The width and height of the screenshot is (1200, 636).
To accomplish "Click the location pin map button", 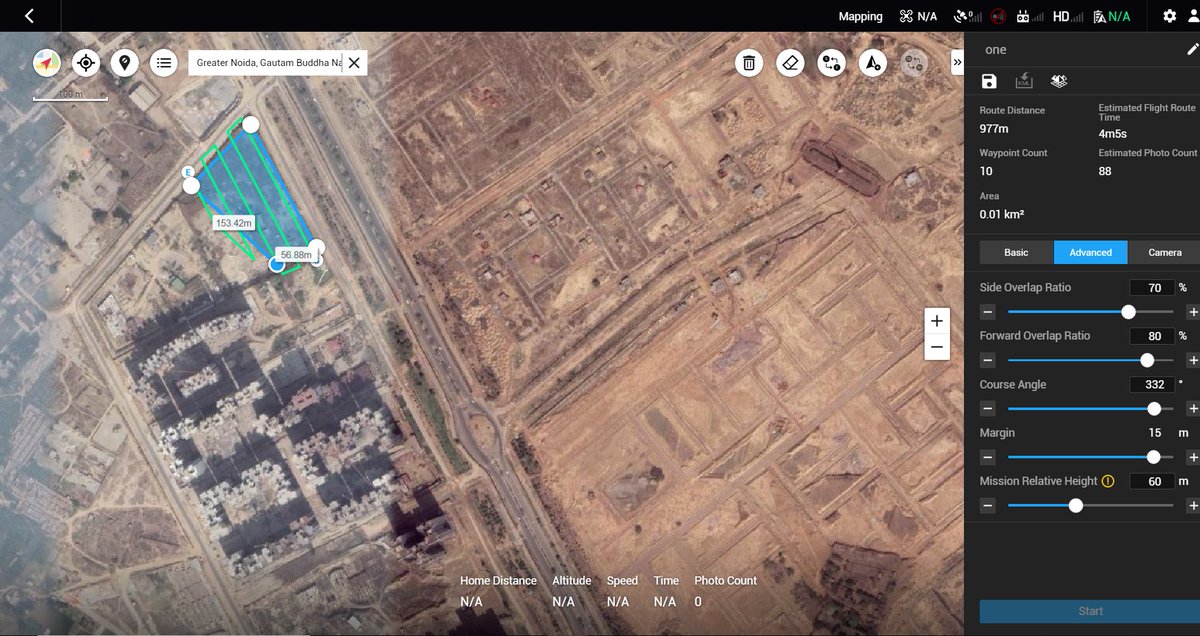I will coord(124,63).
